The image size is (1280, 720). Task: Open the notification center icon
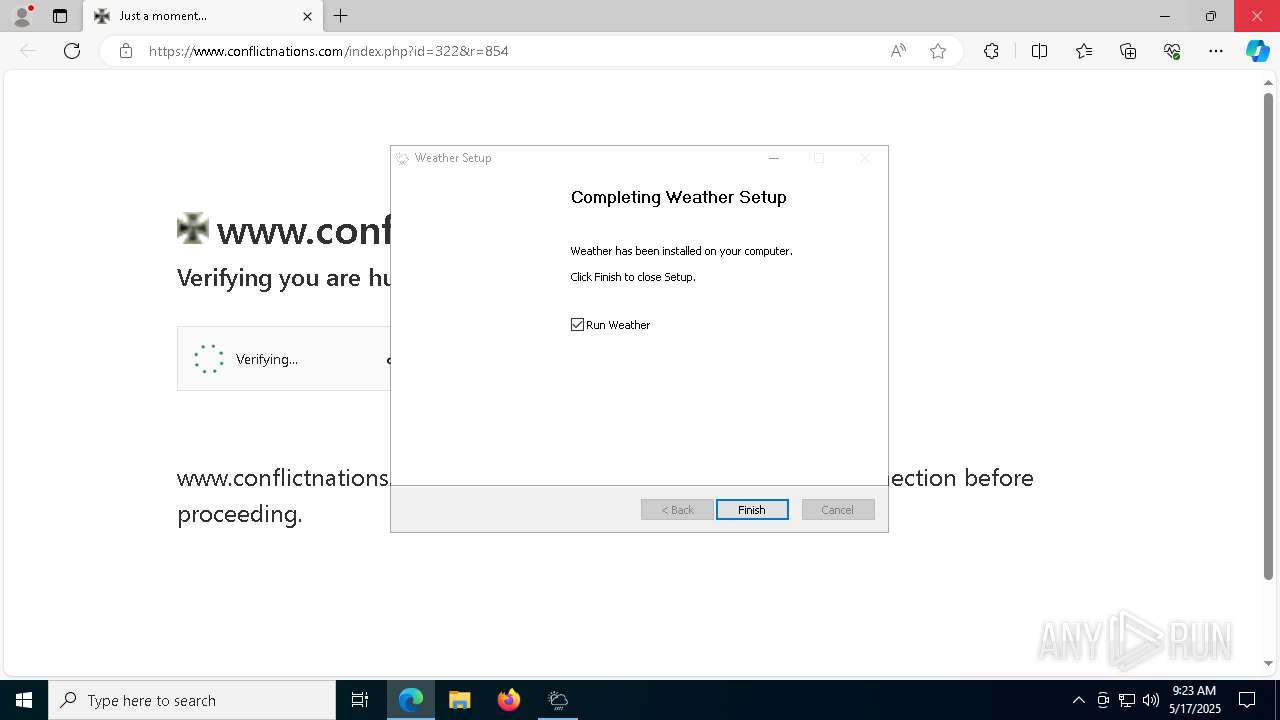1247,700
